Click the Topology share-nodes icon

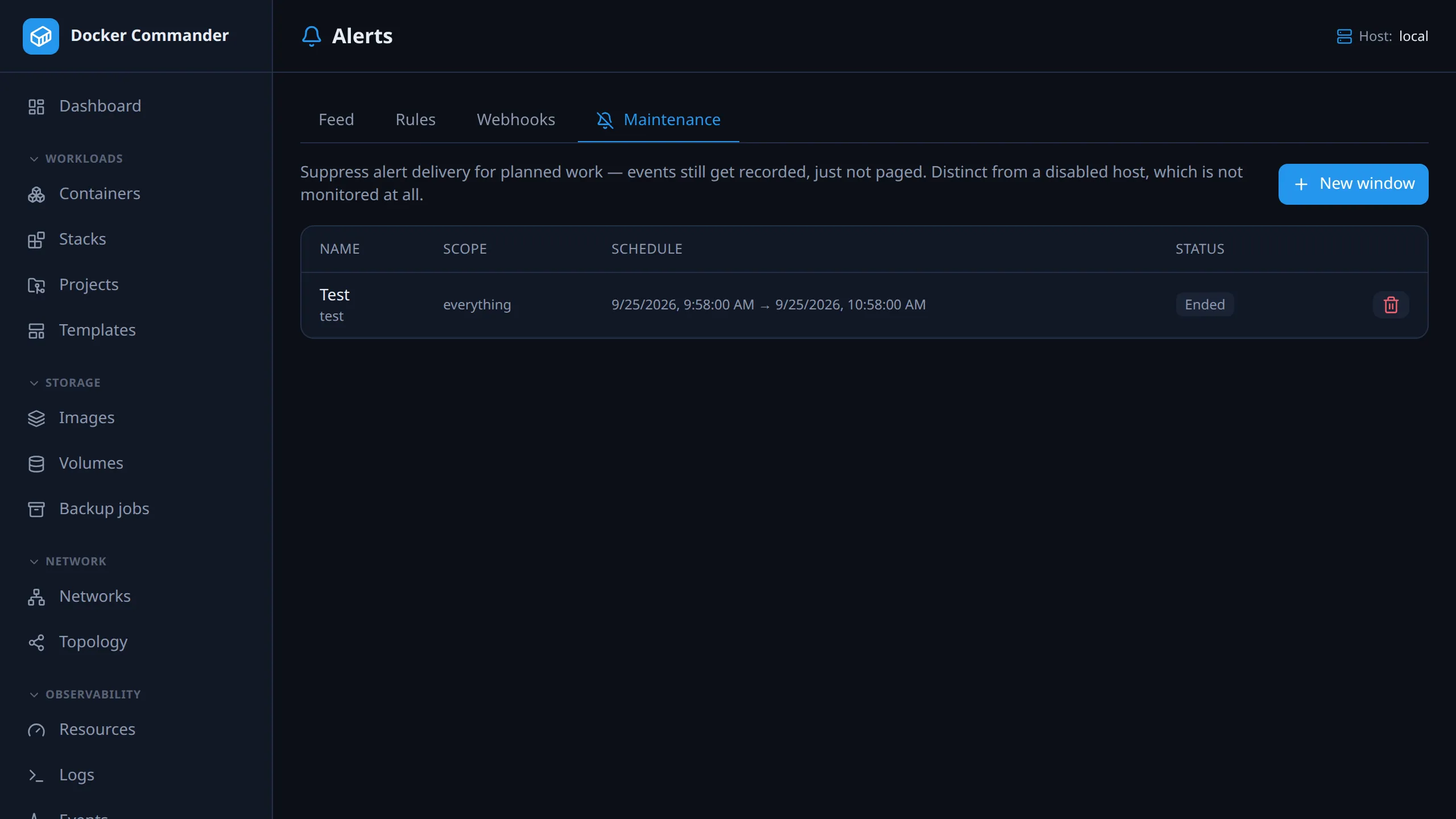36,642
